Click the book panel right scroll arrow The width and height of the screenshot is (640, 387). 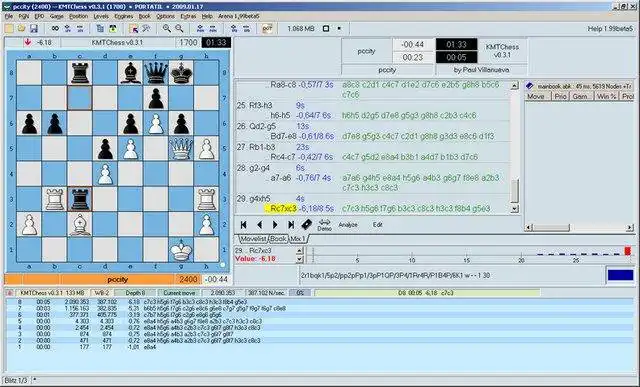[x=630, y=228]
